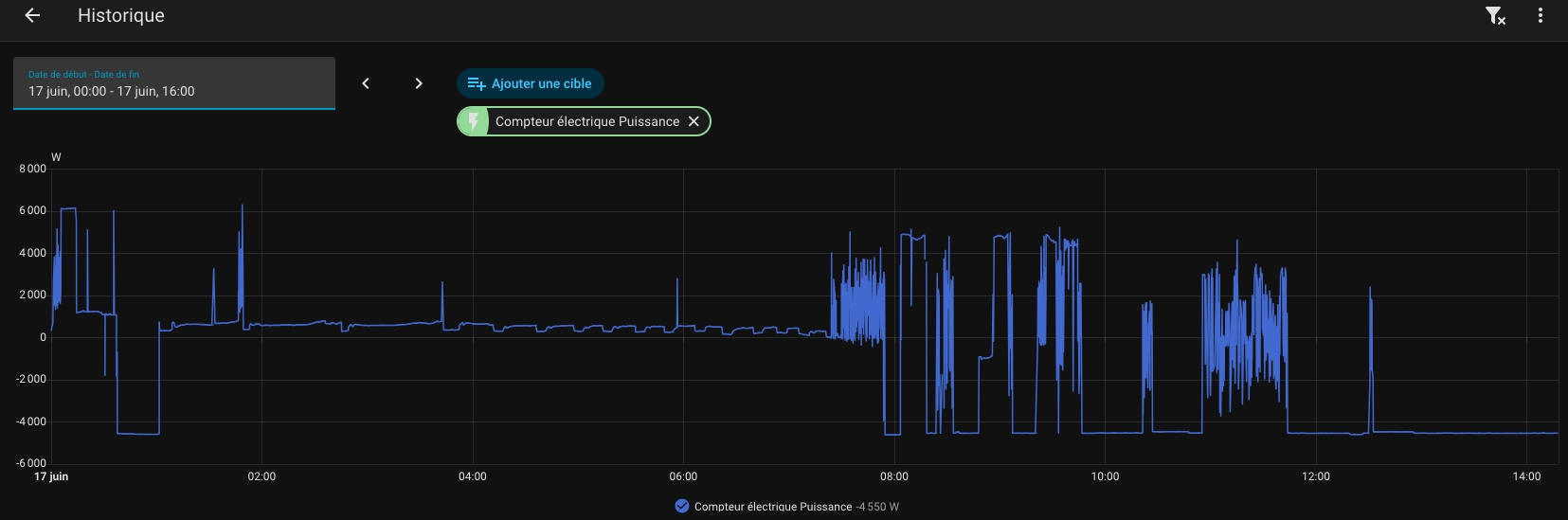The height and width of the screenshot is (520, 1568).
Task: Click the 04:00 time axis label
Action: pyautogui.click(x=473, y=476)
